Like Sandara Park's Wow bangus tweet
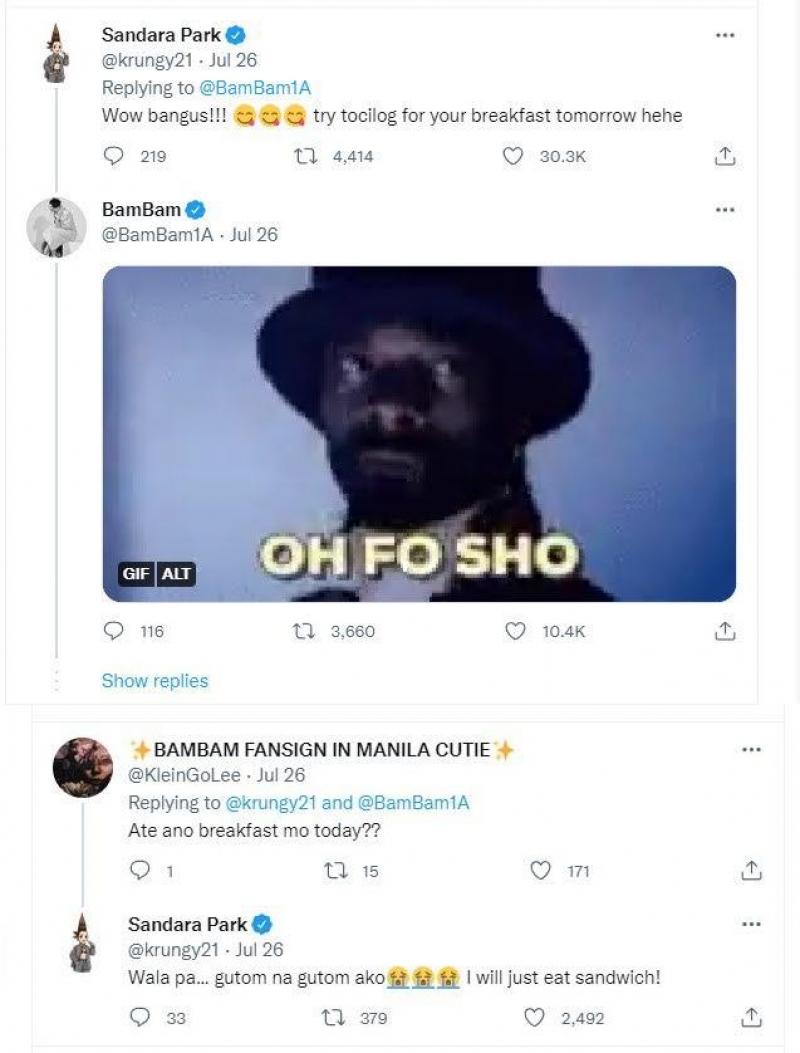 point(514,156)
